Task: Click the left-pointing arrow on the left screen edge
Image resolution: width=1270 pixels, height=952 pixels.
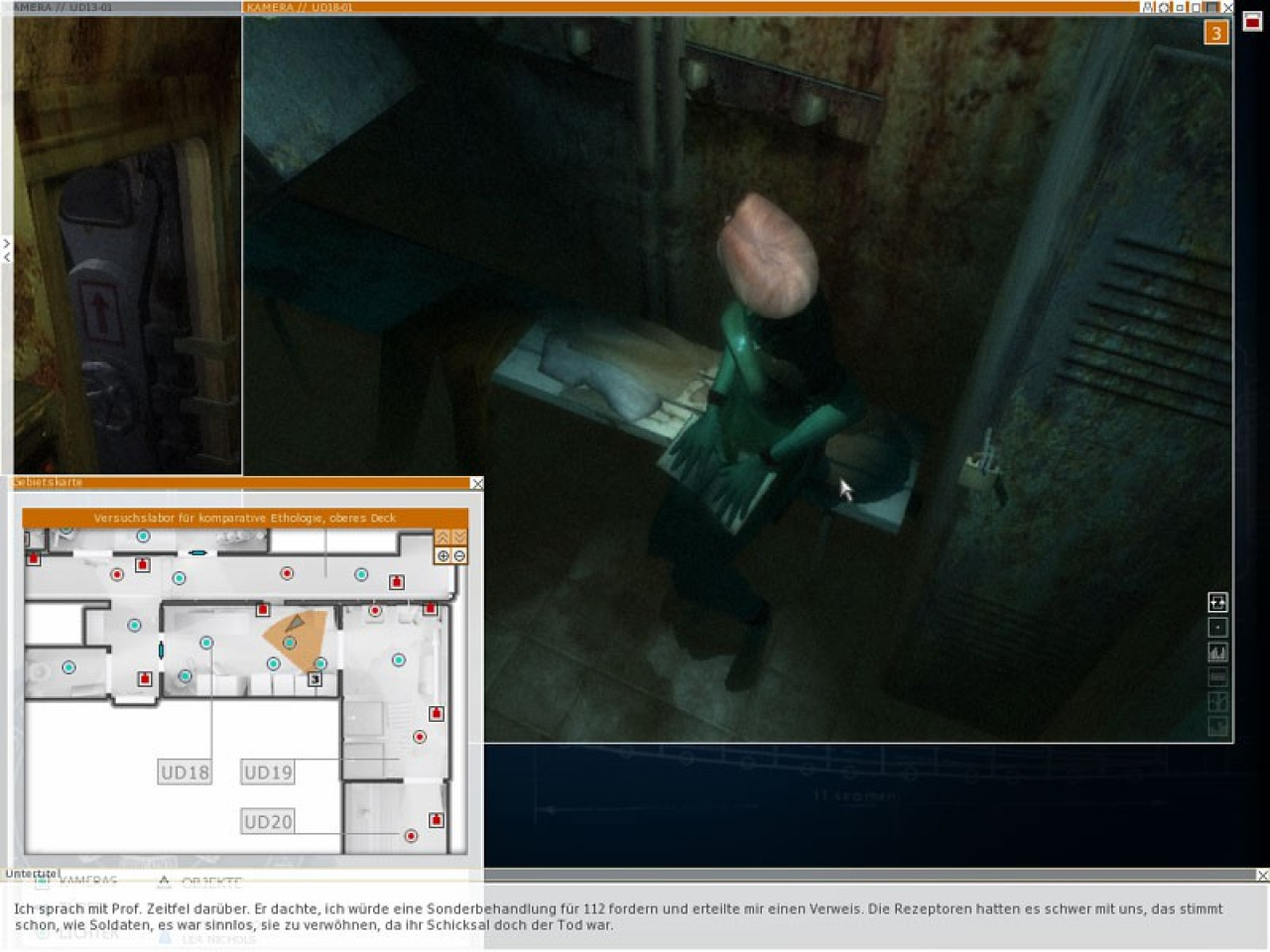Action: point(6,257)
